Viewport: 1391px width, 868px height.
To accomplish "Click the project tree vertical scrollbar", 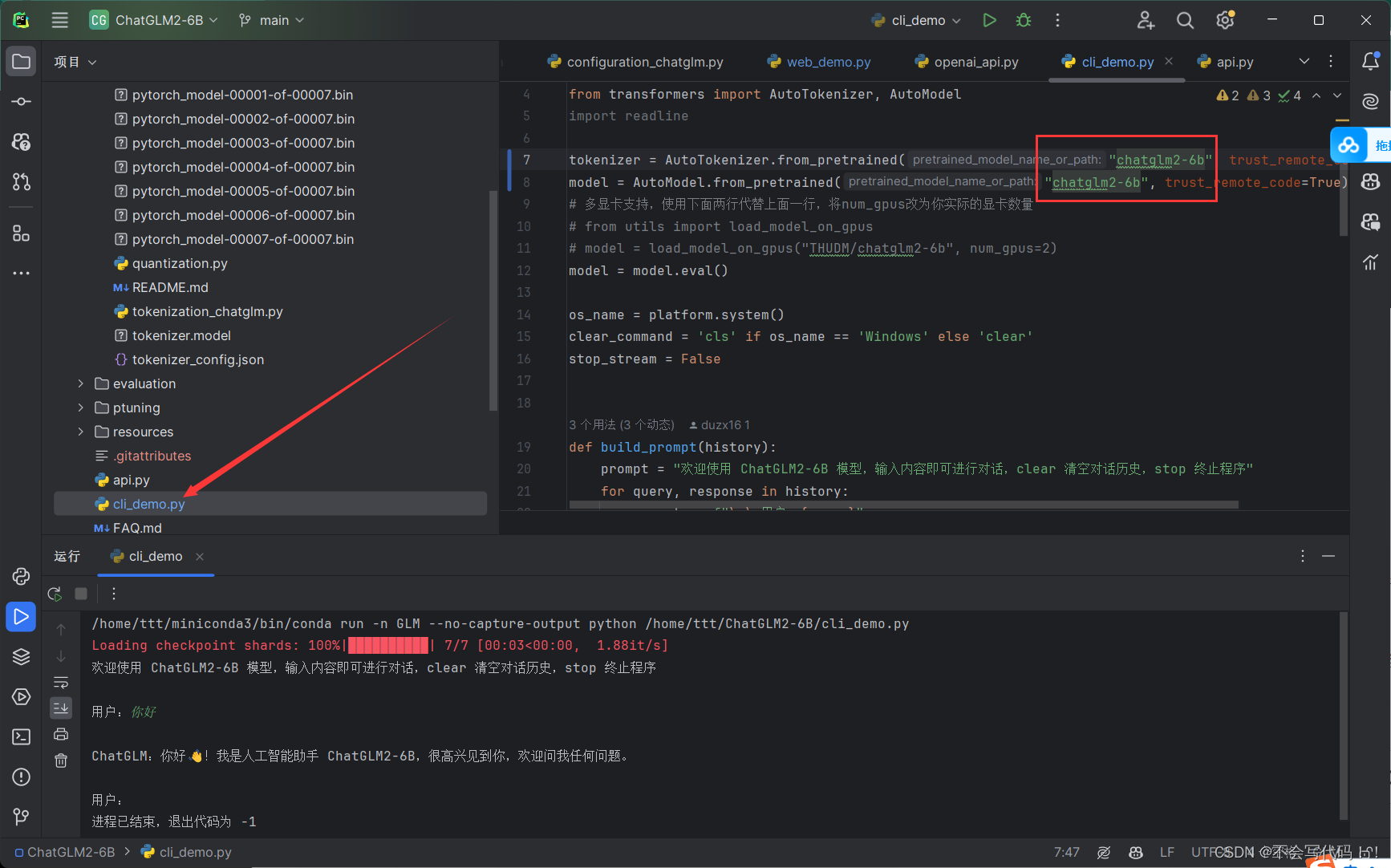I will pyautogui.click(x=493, y=300).
